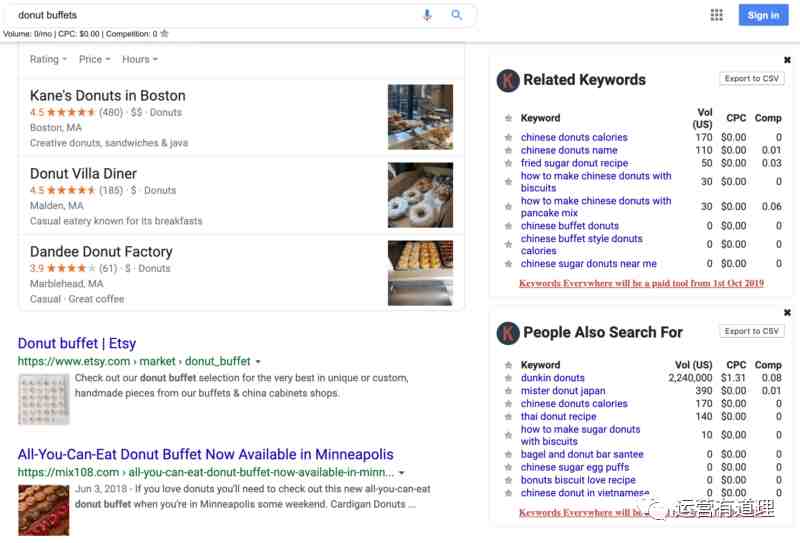
Task: Click the 'chinese donuts name' keyword link
Action: [569, 150]
